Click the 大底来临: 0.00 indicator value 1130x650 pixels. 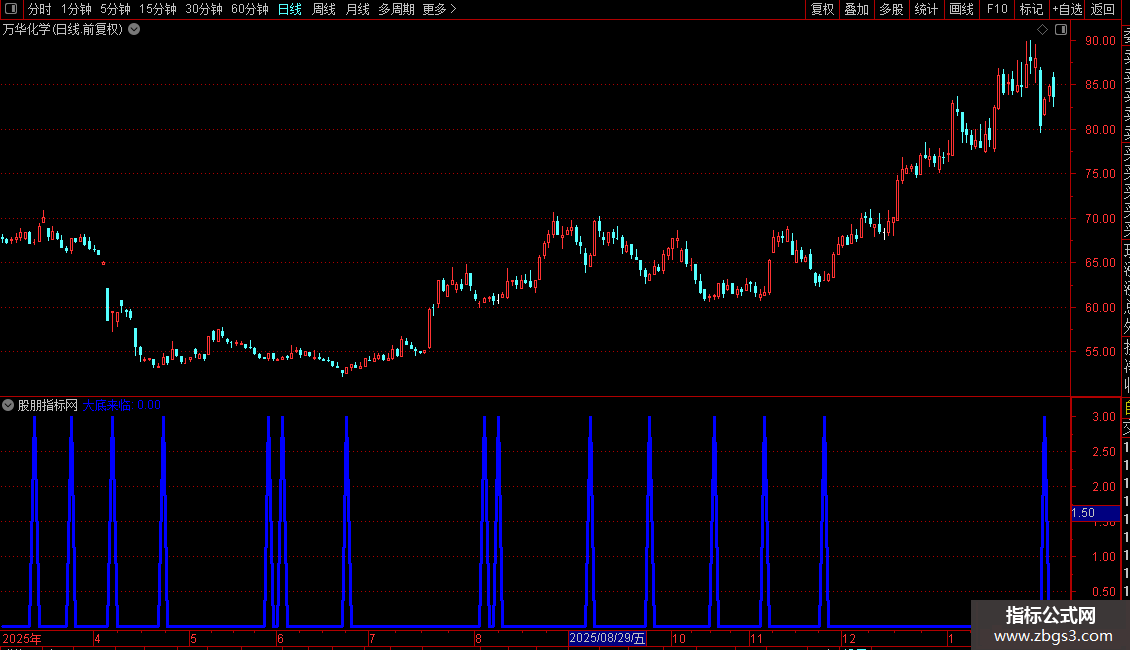[121, 405]
